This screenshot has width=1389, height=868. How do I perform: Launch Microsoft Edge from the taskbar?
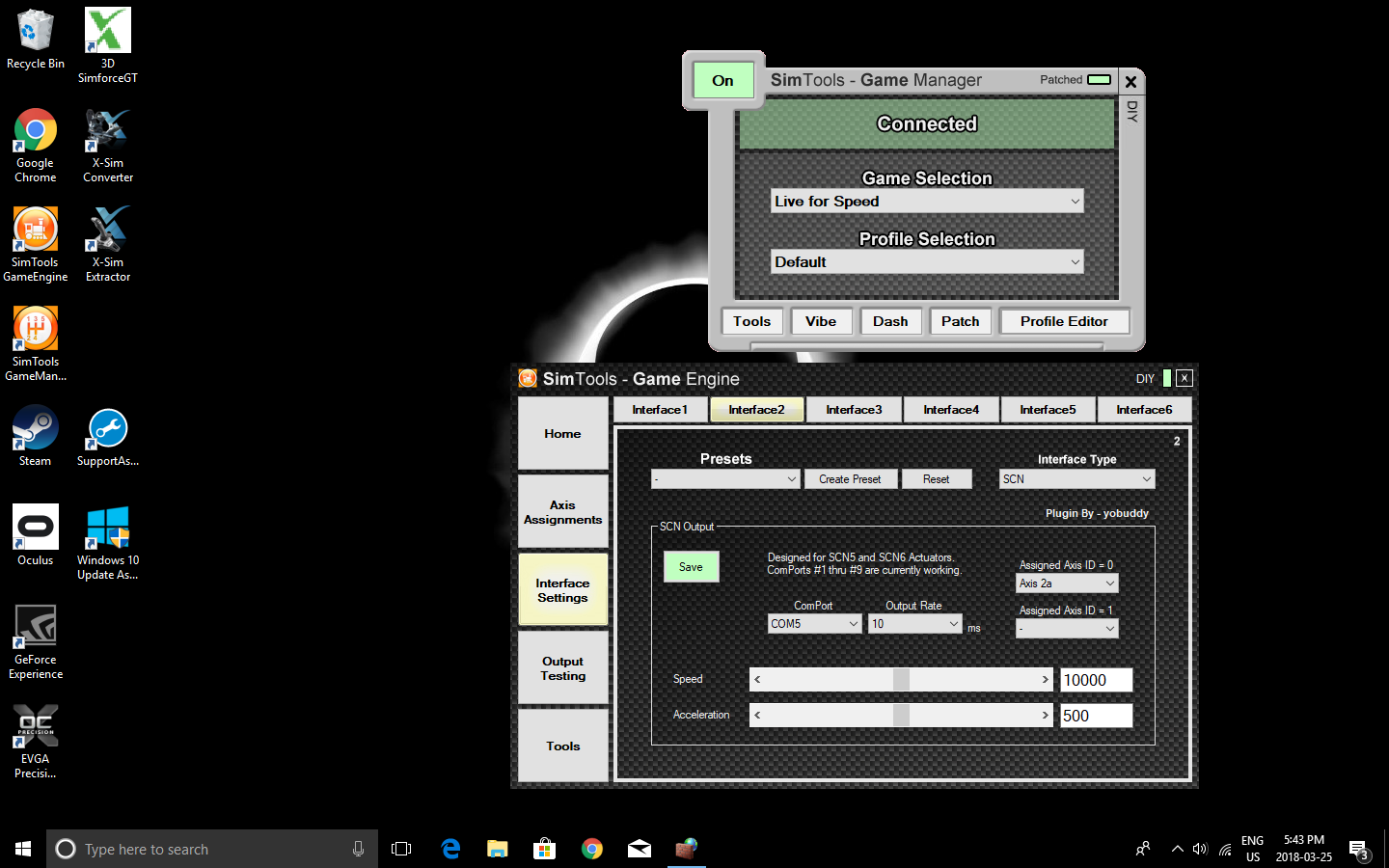[450, 849]
